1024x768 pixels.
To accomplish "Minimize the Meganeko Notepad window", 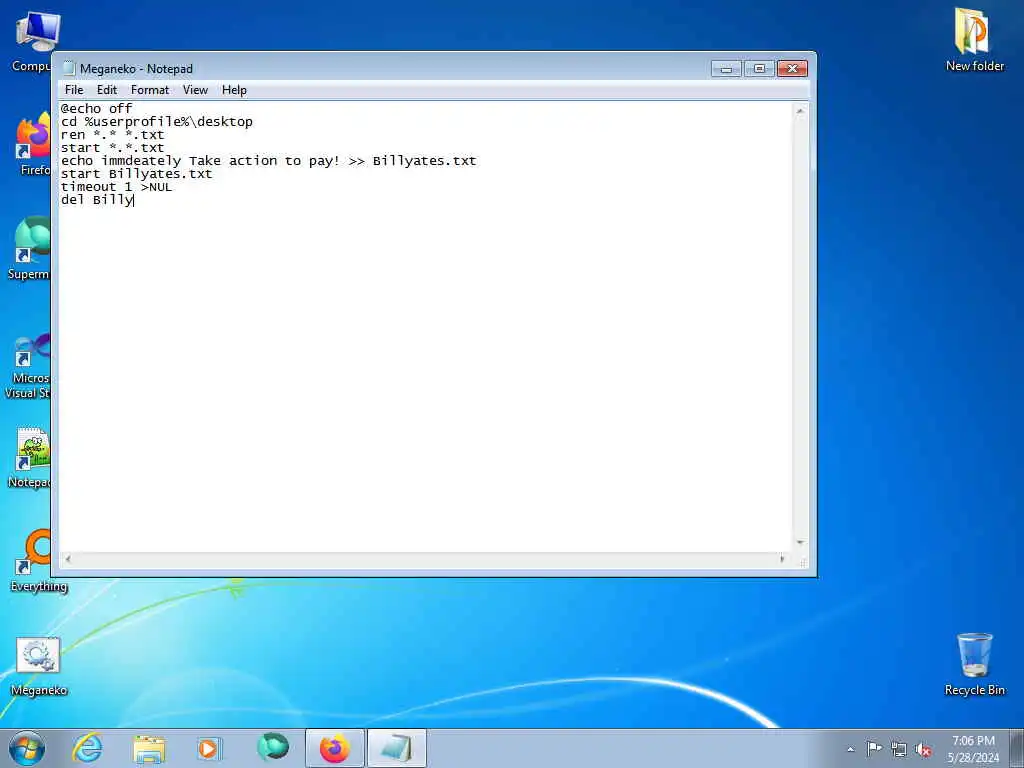I will (x=726, y=69).
